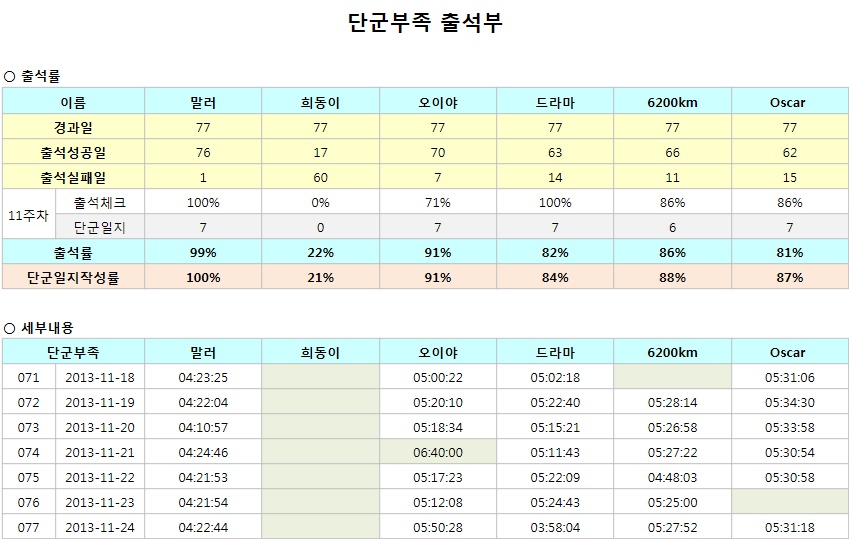Viewport: 849px width, 539px height.
Task: Click the time '03:58:04'
Action: (555, 527)
